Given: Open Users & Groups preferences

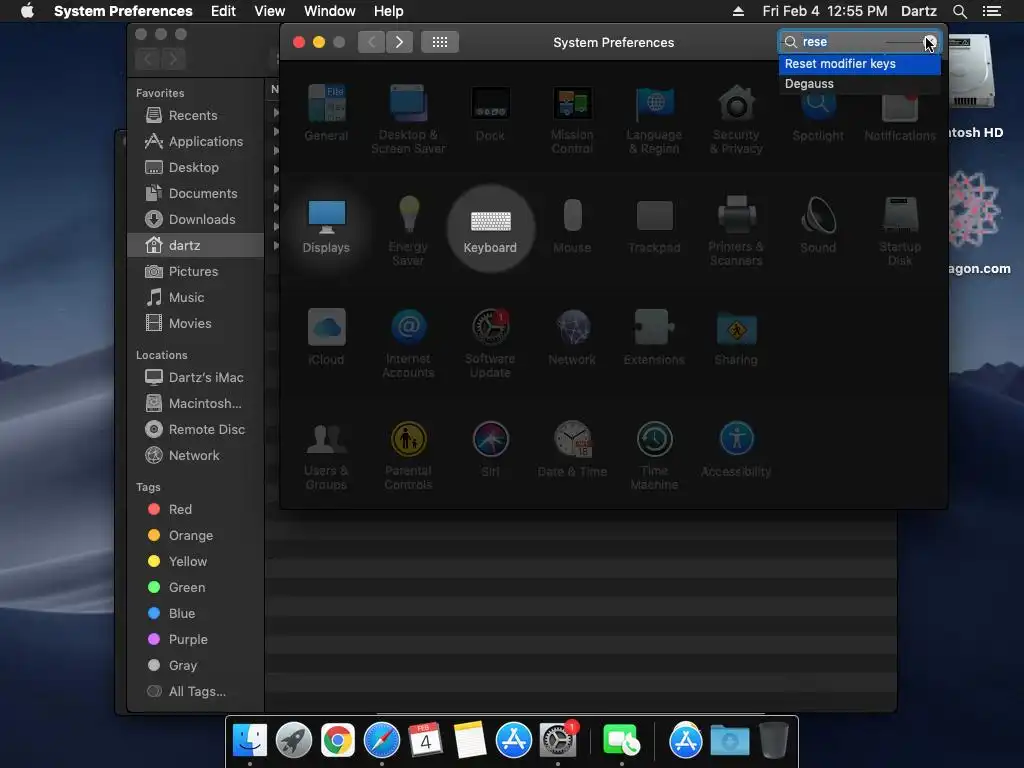Looking at the screenshot, I should 326,455.
